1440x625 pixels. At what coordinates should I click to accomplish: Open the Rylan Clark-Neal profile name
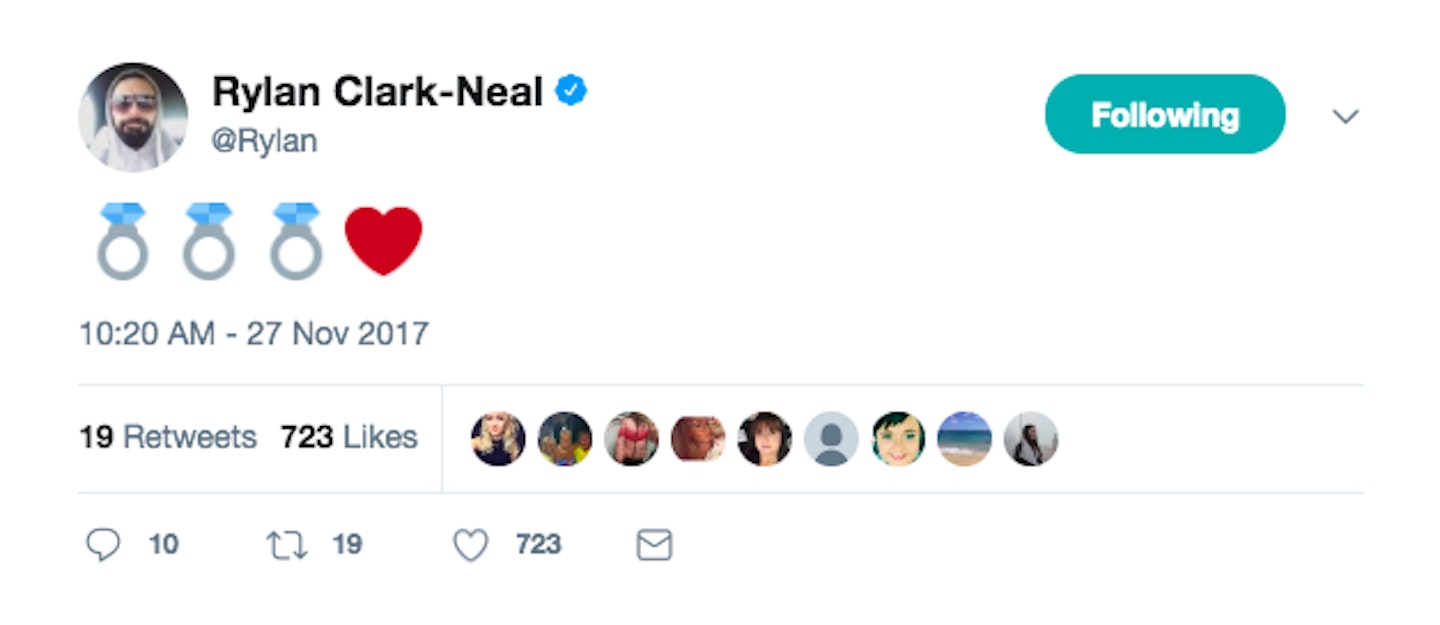pos(377,93)
